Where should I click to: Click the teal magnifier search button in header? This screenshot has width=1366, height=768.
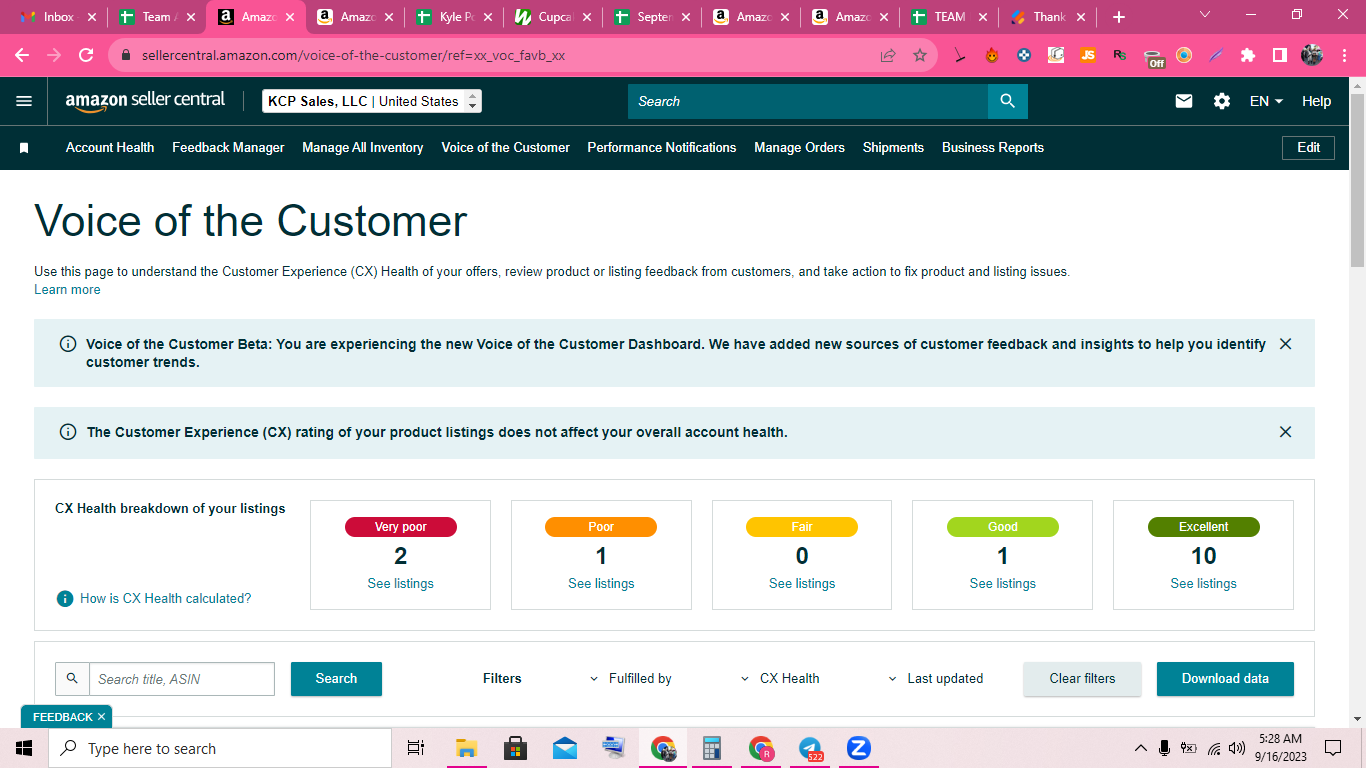[x=1007, y=101]
